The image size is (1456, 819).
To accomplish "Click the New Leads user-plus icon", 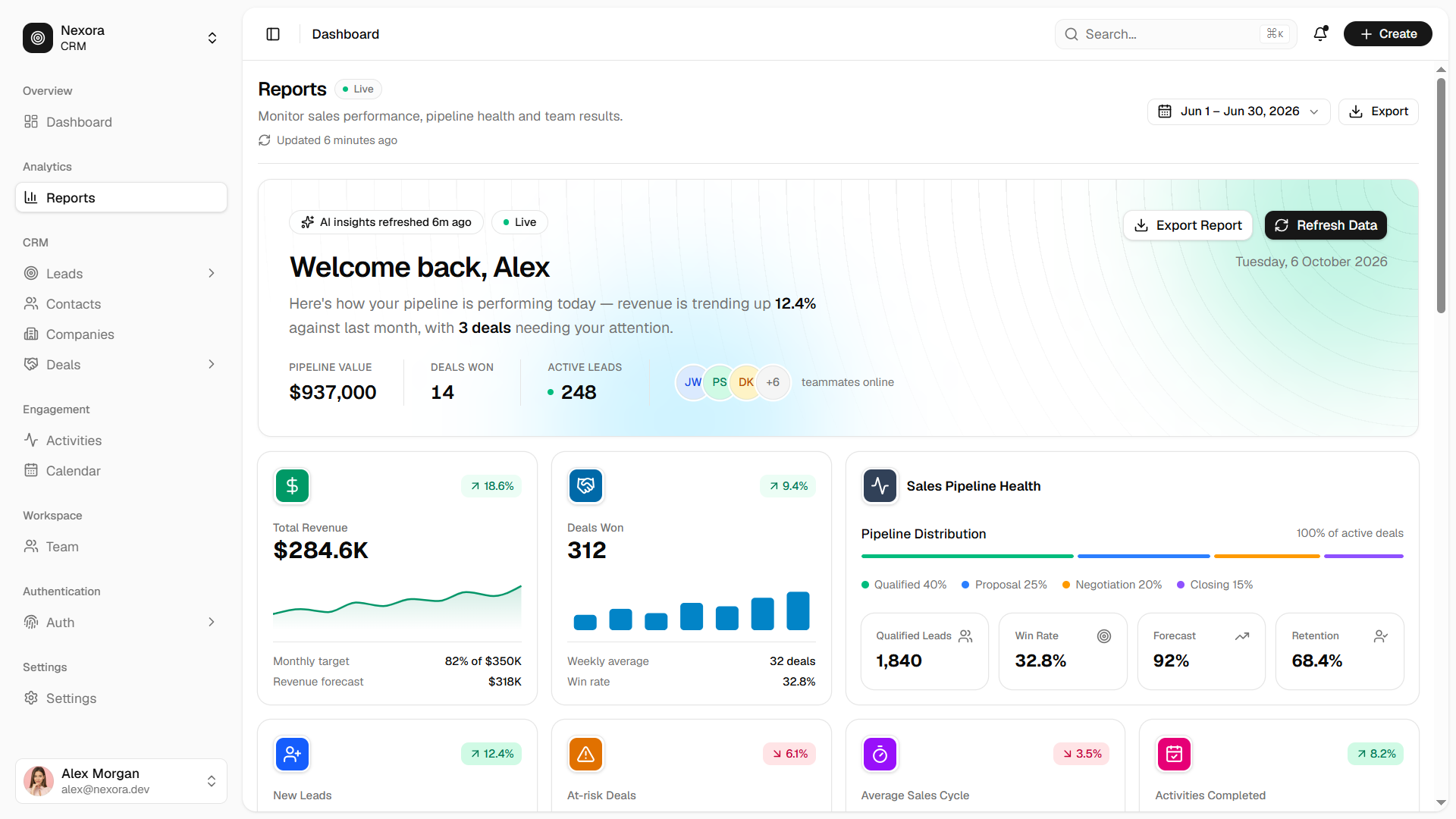I will click(292, 754).
